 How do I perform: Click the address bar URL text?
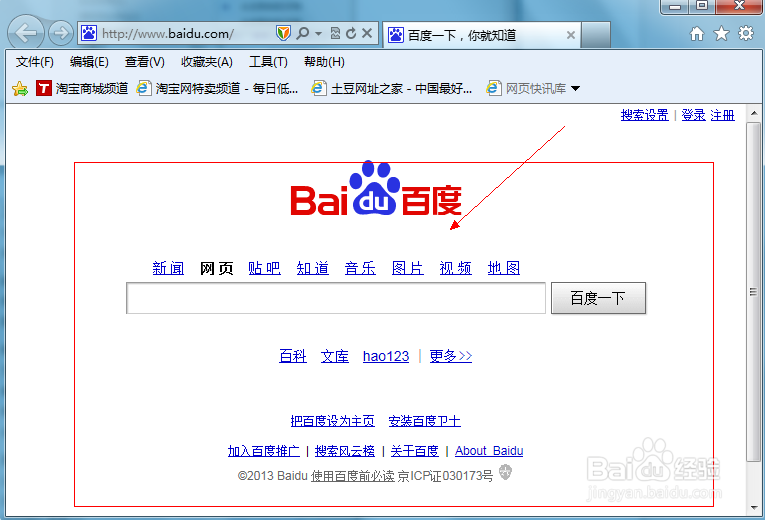(168, 34)
